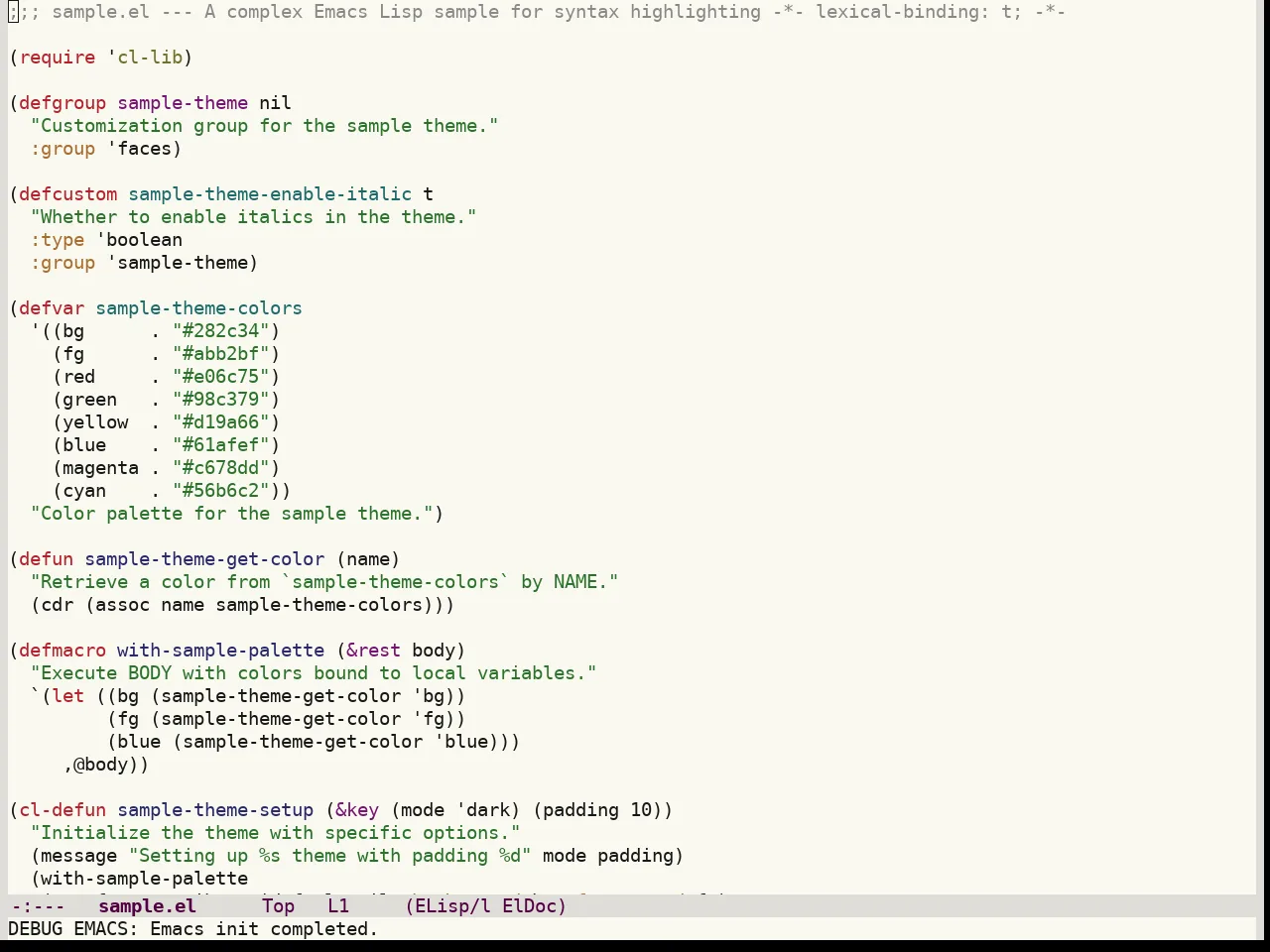Click the color string "#e06c75"
The height and width of the screenshot is (952, 1270).
[221, 377]
